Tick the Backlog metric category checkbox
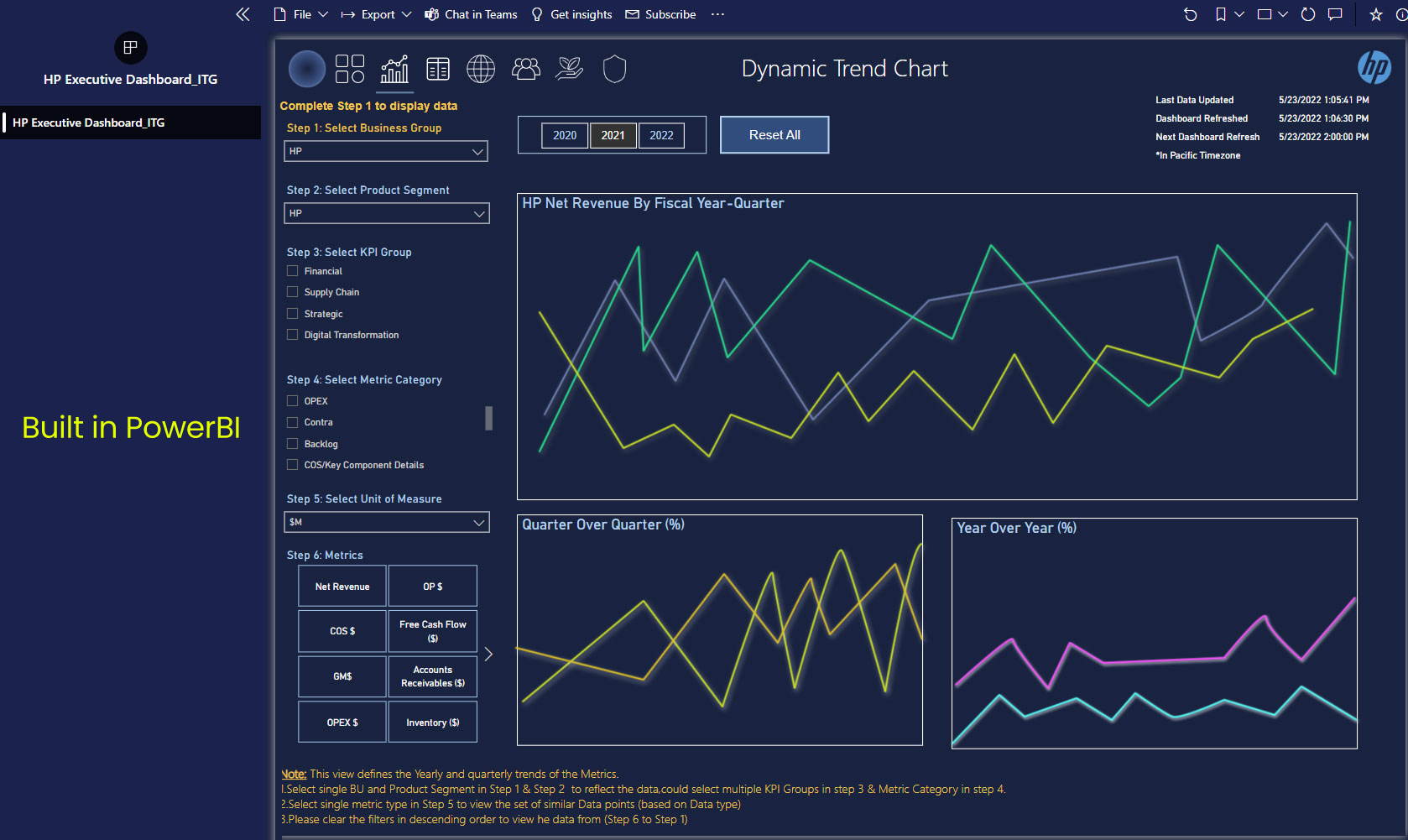 (x=293, y=444)
